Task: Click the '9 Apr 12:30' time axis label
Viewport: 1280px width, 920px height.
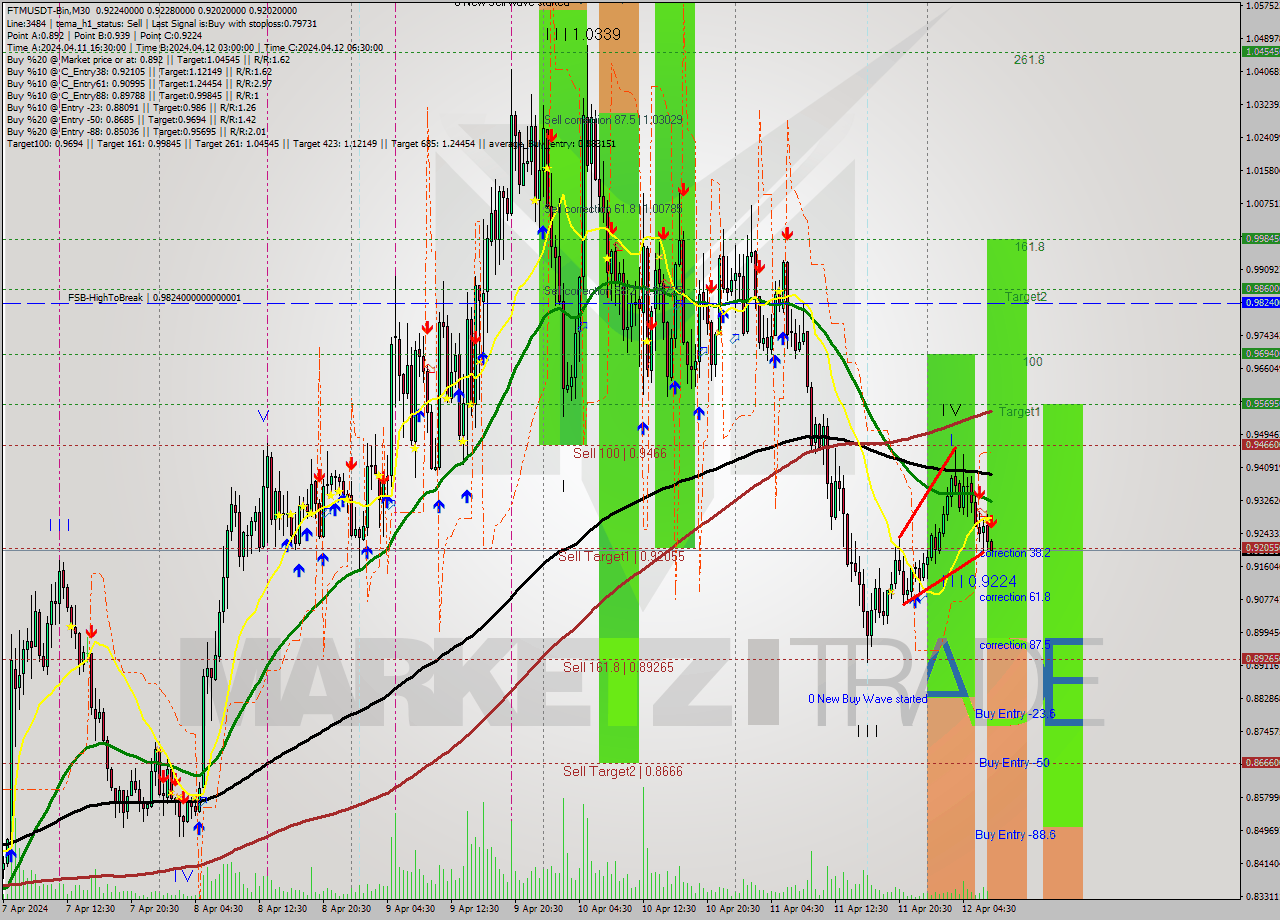Action: 475,909
